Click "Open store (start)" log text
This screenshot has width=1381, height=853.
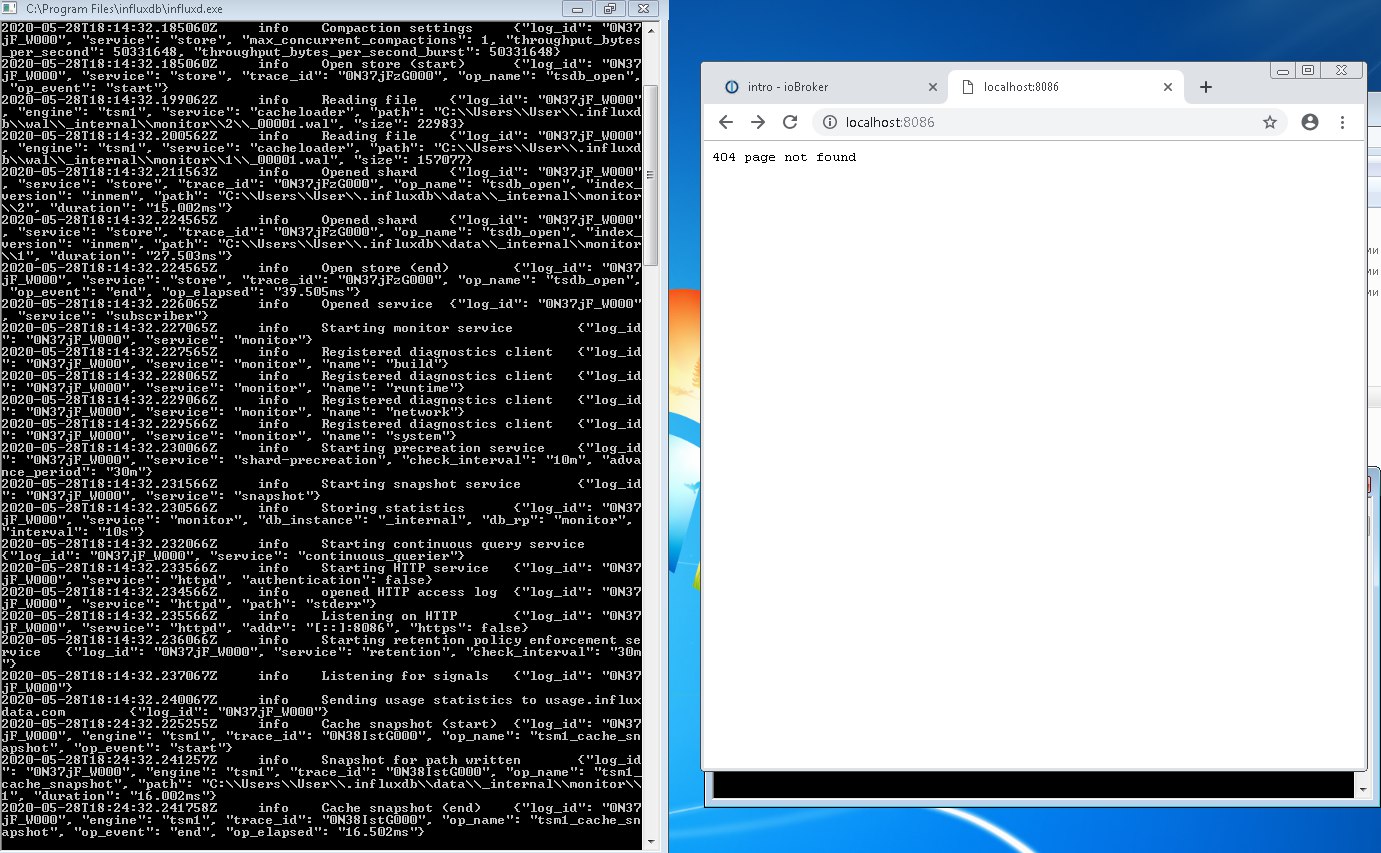tap(393, 64)
